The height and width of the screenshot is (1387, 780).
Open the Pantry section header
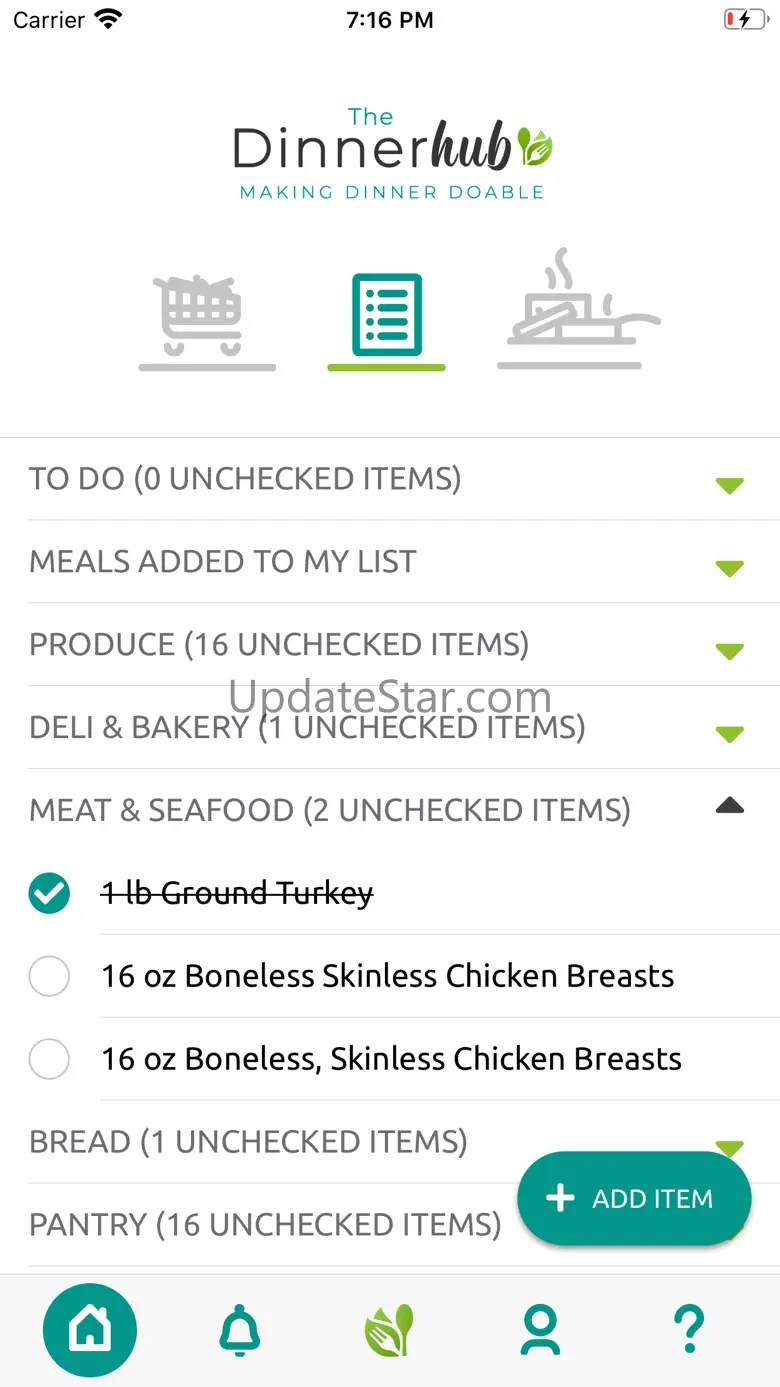[265, 1224]
